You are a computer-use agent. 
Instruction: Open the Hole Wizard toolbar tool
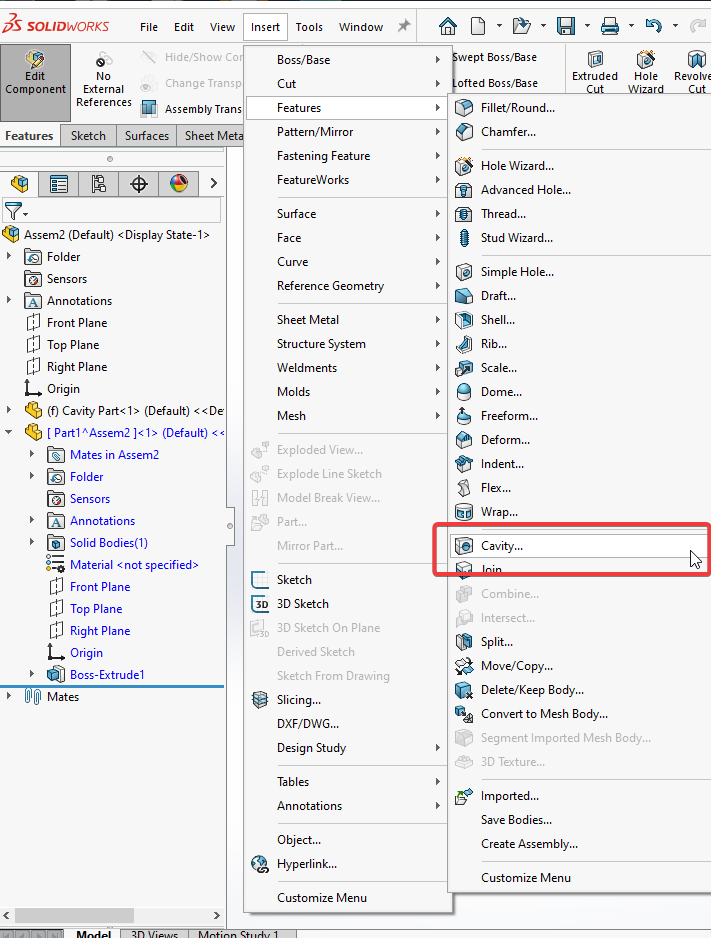[646, 72]
